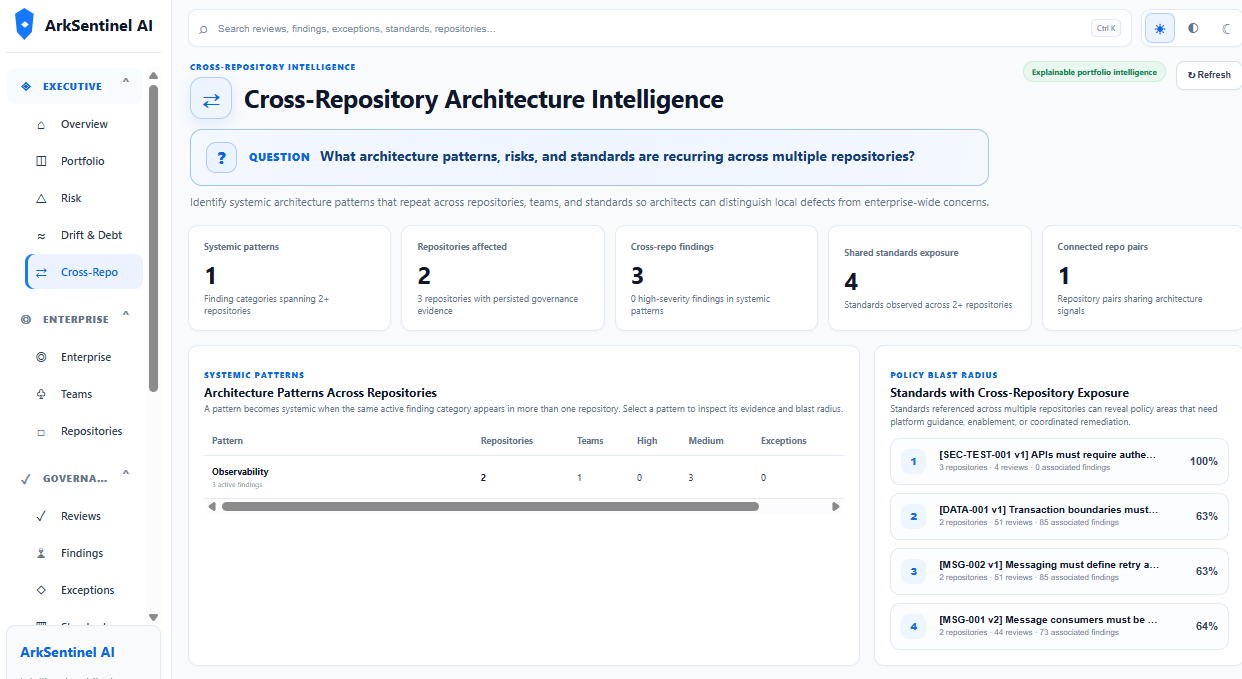Click the Exceptions column header
1242x679 pixels.
click(784, 441)
